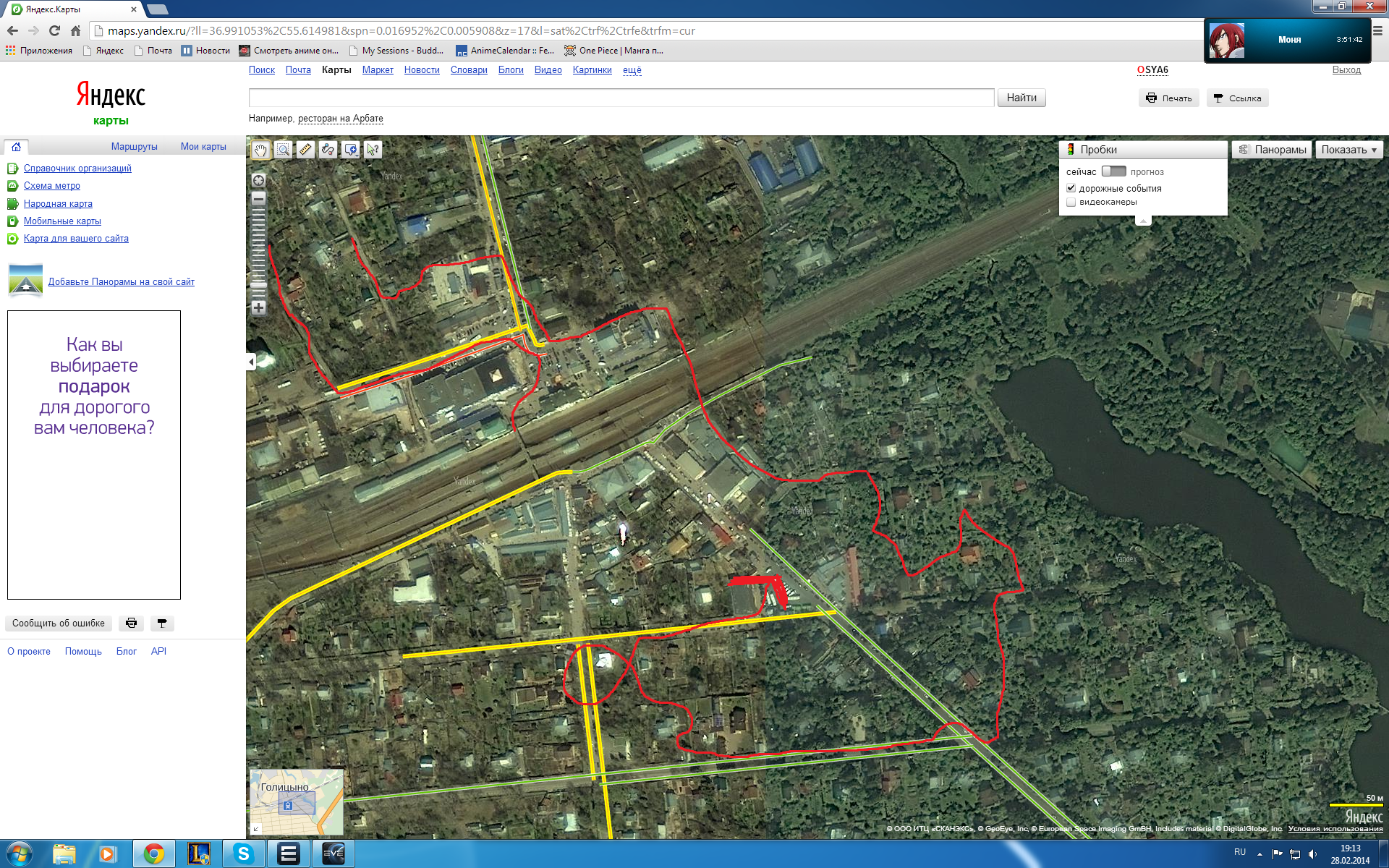The width and height of the screenshot is (1389, 868).
Task: Open Chrome from the taskbar
Action: pyautogui.click(x=153, y=854)
